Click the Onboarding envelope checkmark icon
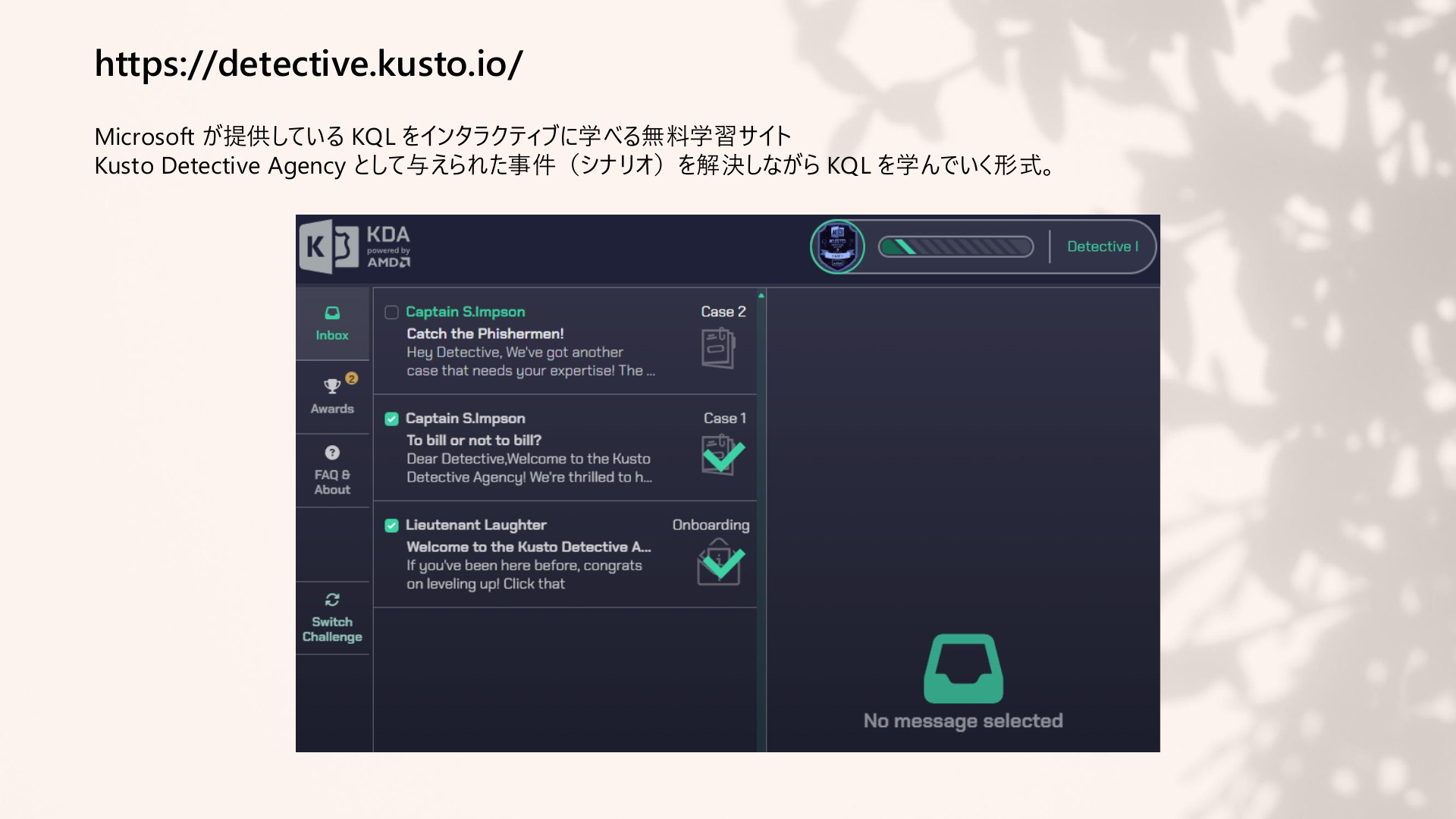 [720, 562]
